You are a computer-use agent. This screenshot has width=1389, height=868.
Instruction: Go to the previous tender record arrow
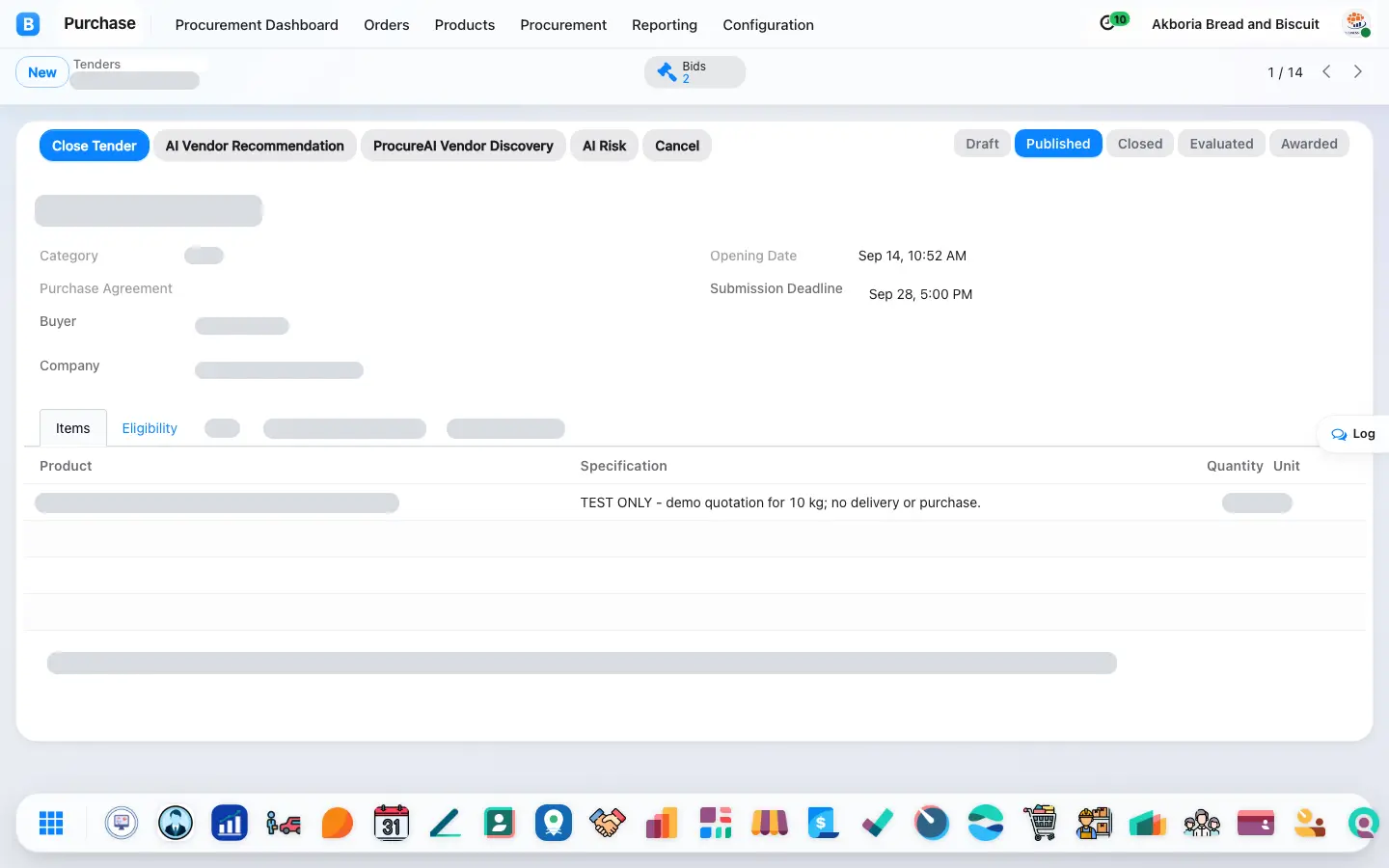[x=1327, y=71]
